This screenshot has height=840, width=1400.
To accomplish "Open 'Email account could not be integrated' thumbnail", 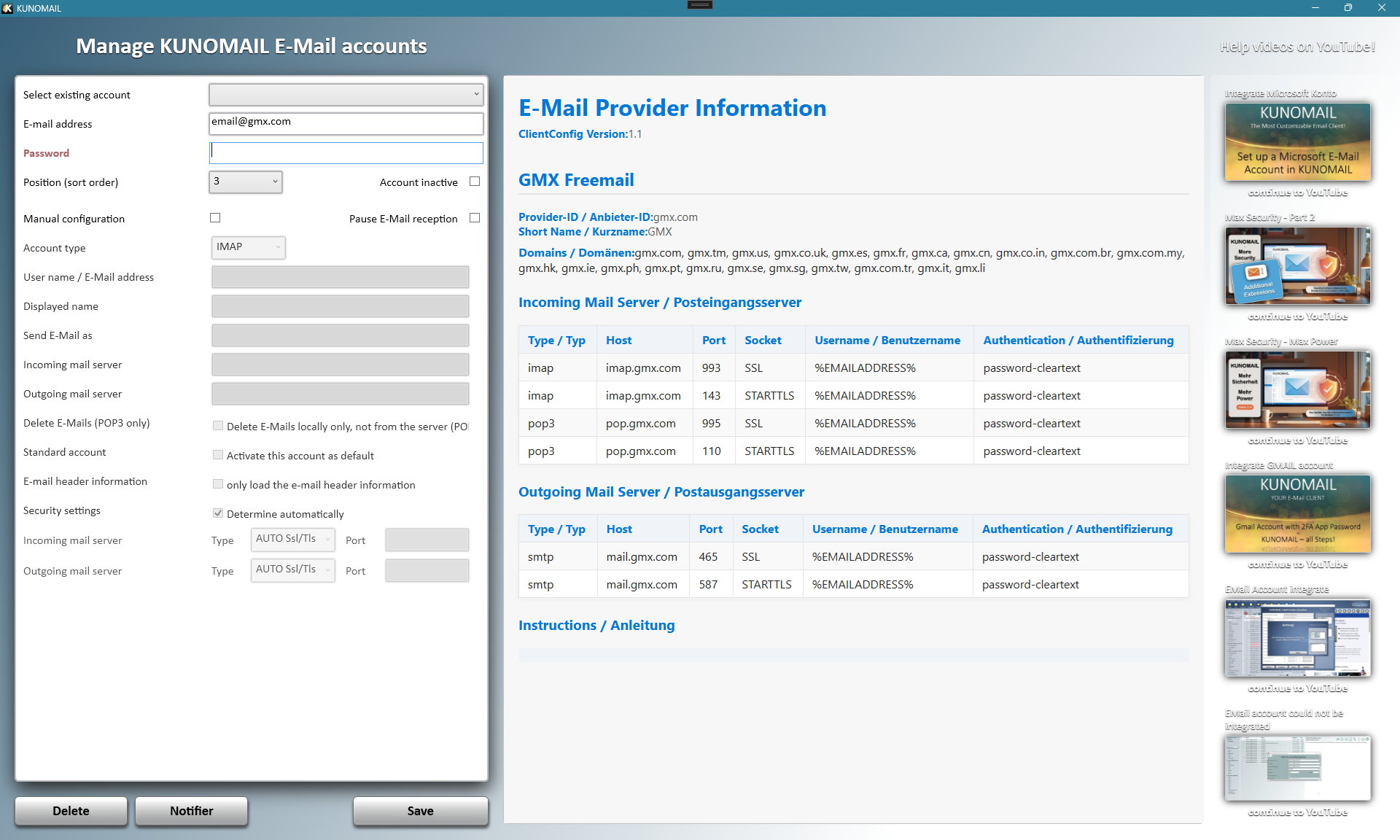I will point(1297,767).
